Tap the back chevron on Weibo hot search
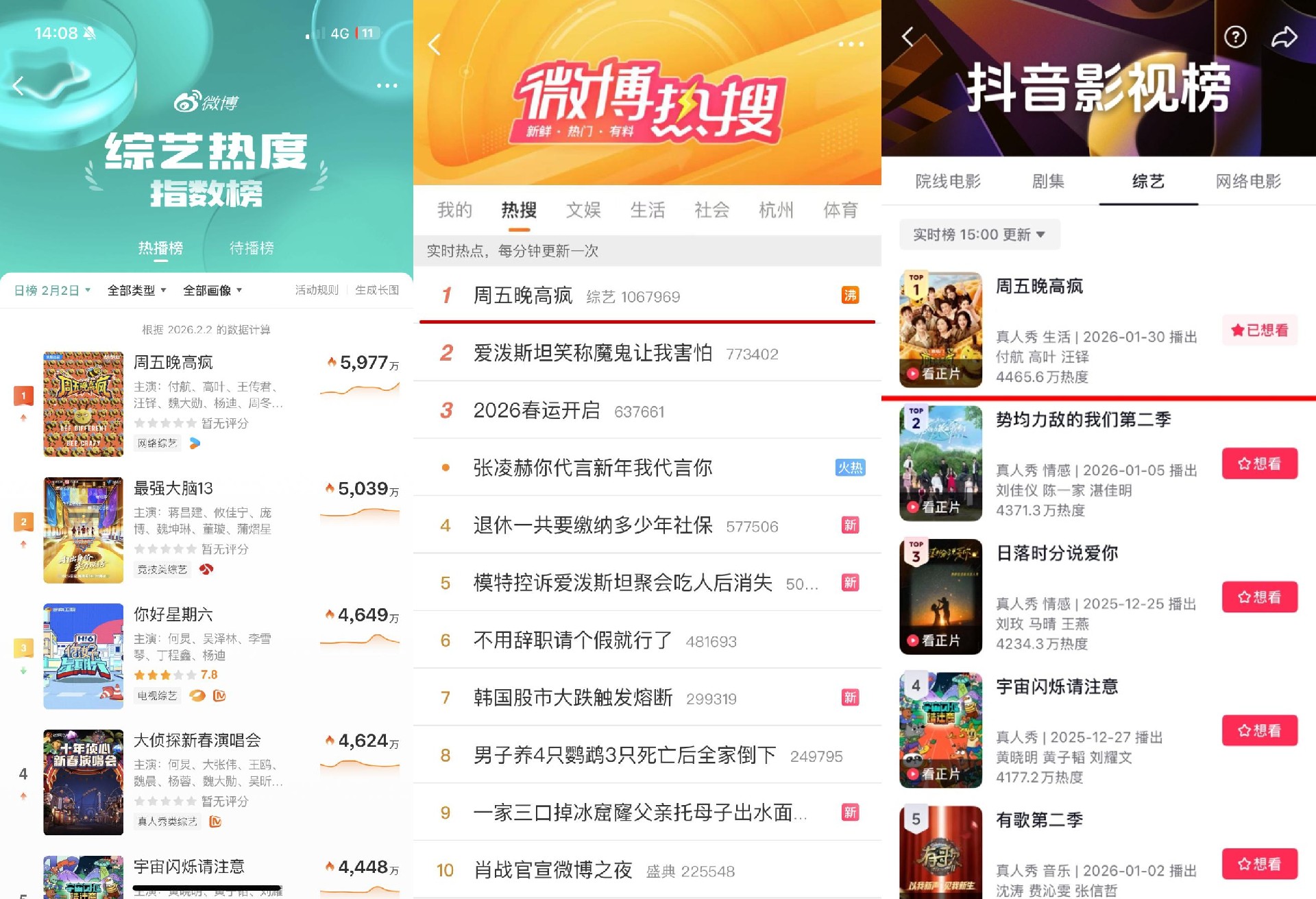This screenshot has width=1316, height=899. click(434, 45)
